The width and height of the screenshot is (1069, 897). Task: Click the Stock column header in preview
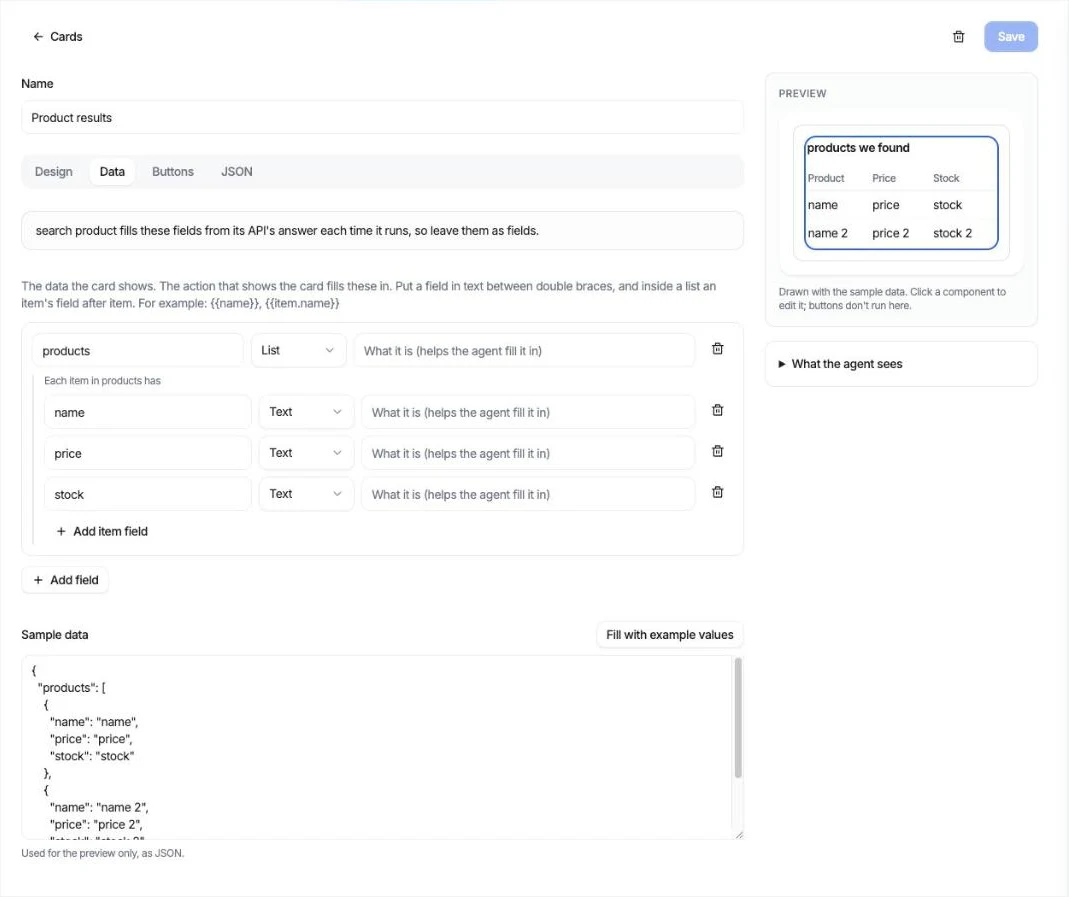[946, 178]
